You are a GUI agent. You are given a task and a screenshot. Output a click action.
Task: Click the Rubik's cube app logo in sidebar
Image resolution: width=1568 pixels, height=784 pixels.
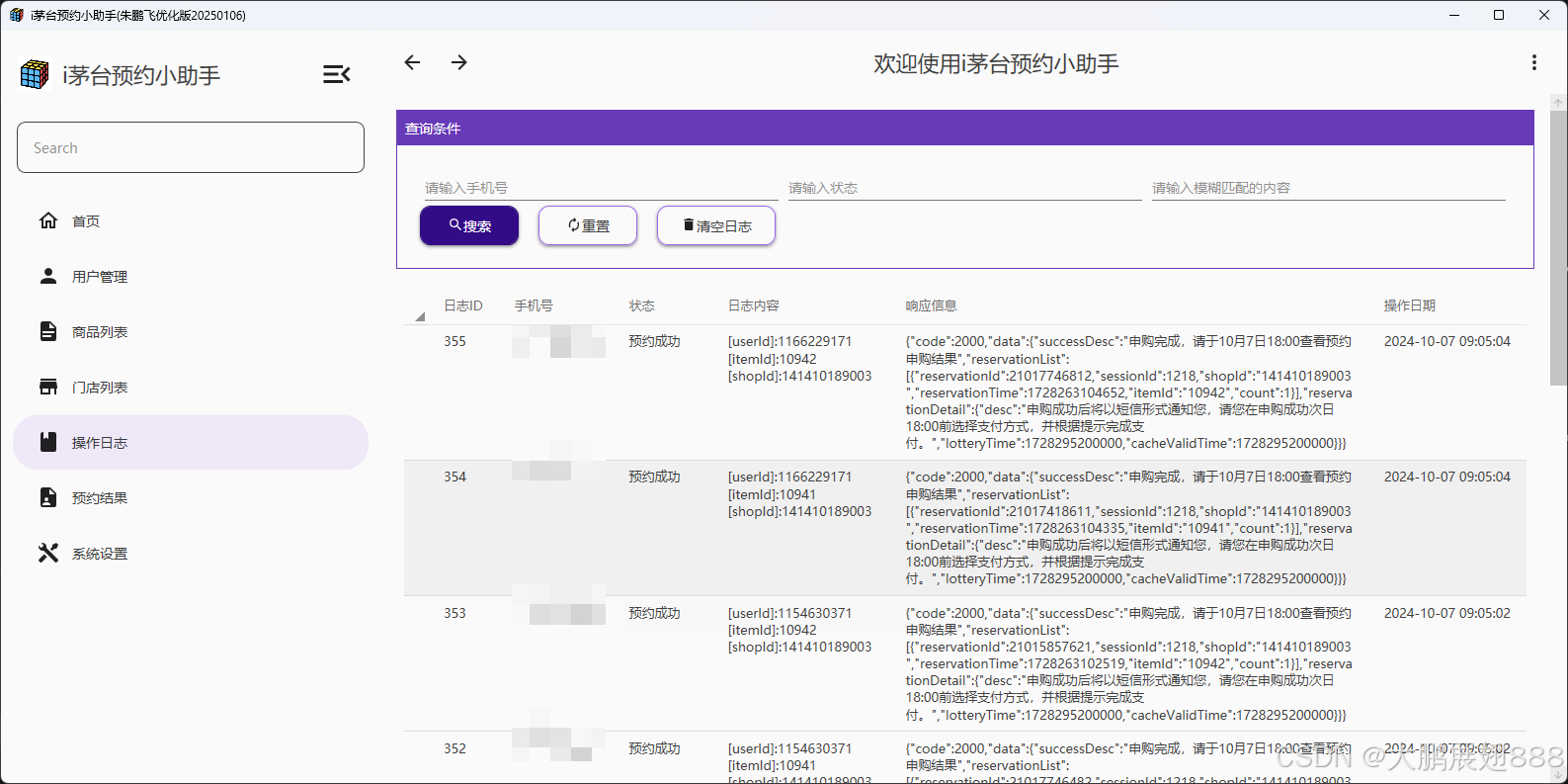pyautogui.click(x=35, y=74)
